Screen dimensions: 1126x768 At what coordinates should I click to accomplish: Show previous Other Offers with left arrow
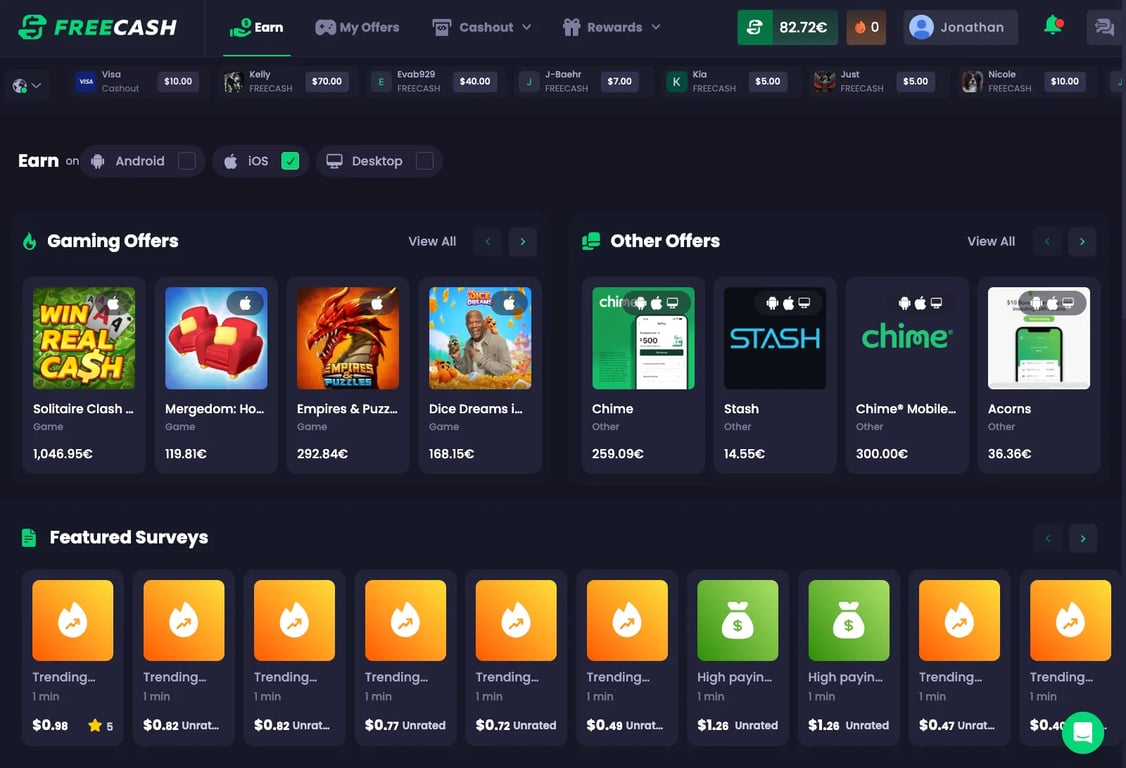pyautogui.click(x=1047, y=241)
